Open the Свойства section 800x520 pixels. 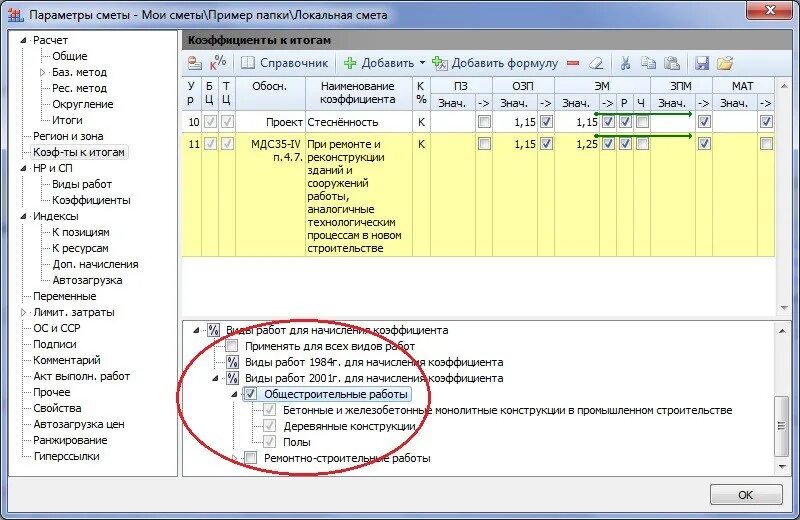pyautogui.click(x=57, y=408)
